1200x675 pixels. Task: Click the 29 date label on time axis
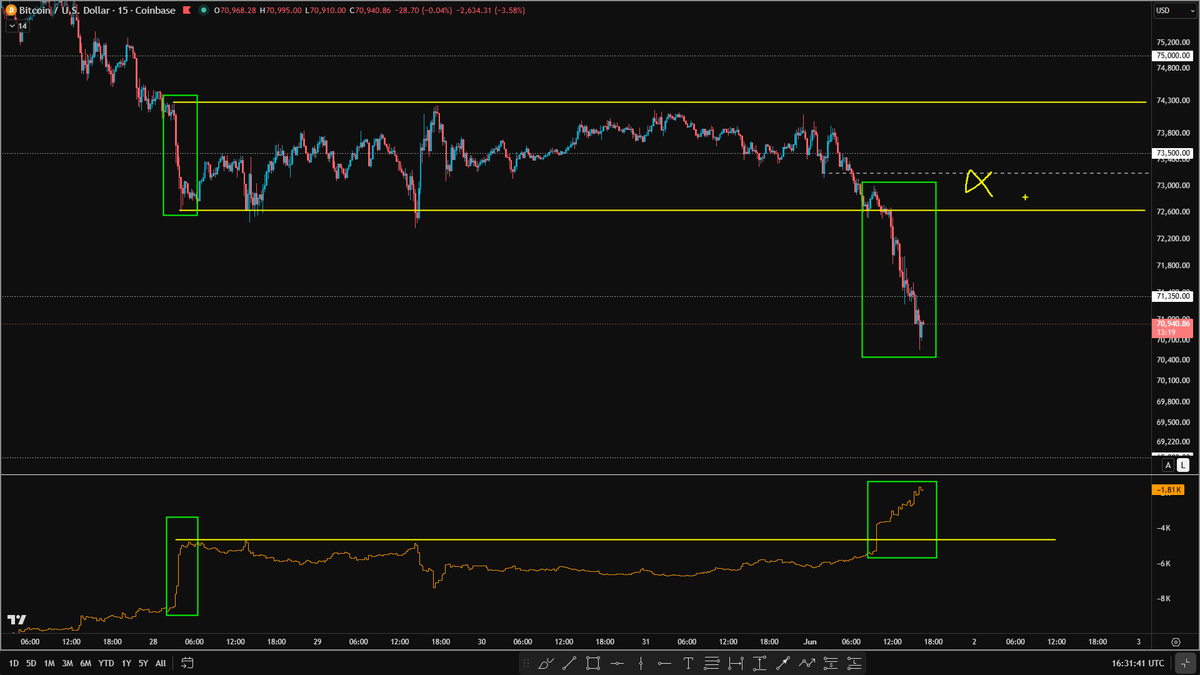pos(316,642)
